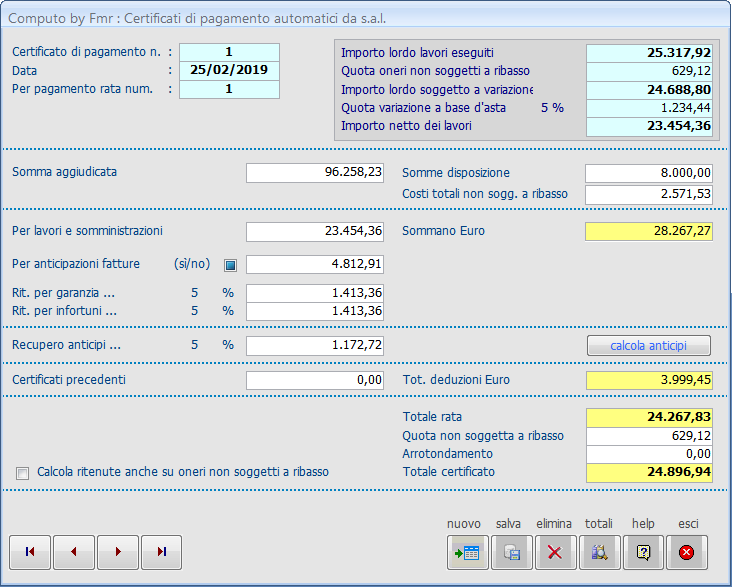Click the Arrotondamento field 0,00
732x587 pixels.
pyautogui.click(x=649, y=454)
